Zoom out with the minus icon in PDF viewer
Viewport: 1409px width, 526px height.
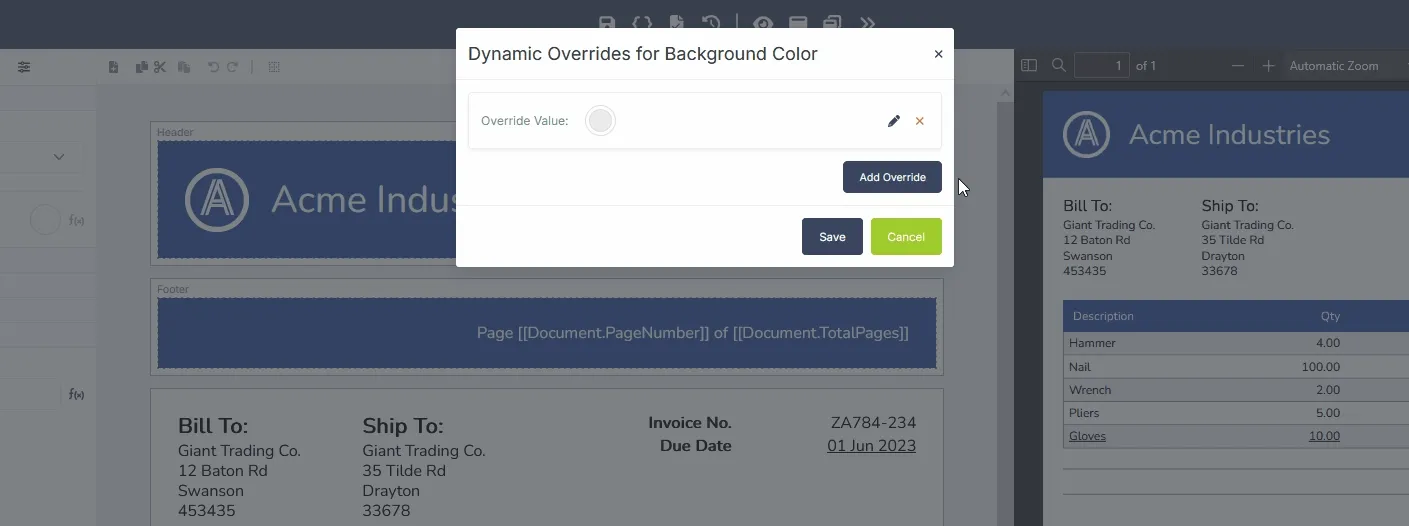point(1238,65)
